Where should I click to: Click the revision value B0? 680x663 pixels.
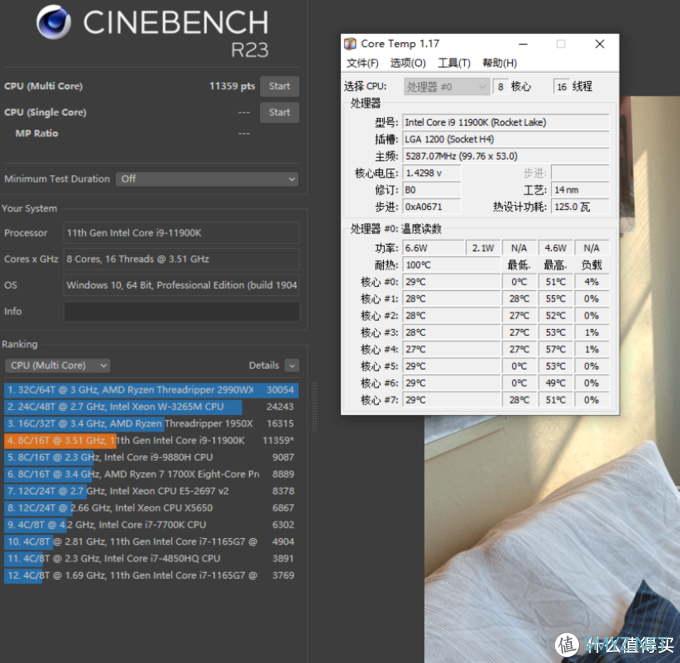click(x=432, y=190)
